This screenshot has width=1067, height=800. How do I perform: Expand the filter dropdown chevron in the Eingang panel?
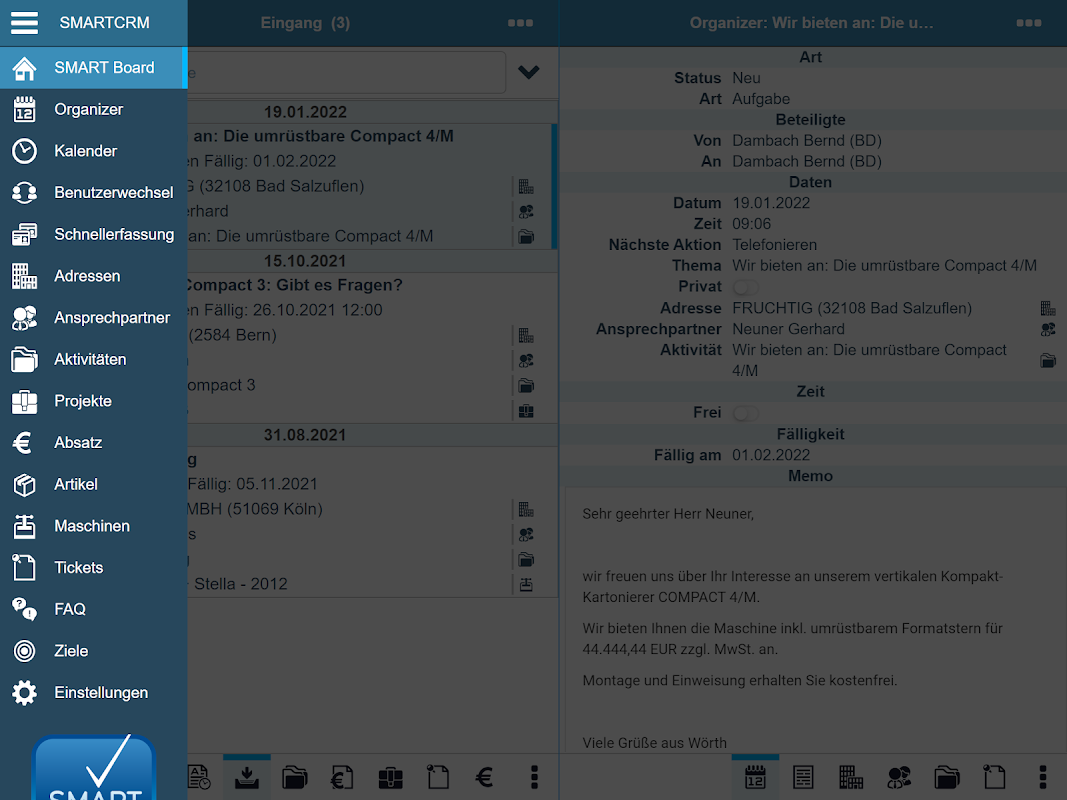529,72
